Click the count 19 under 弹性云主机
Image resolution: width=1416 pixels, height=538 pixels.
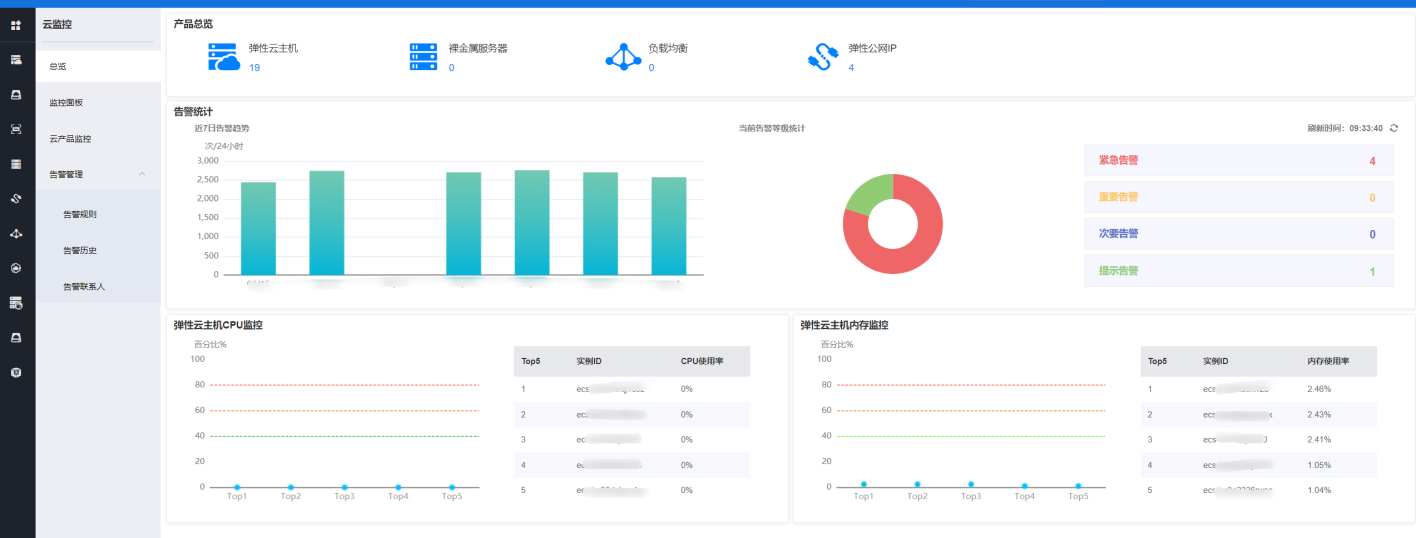click(x=254, y=68)
